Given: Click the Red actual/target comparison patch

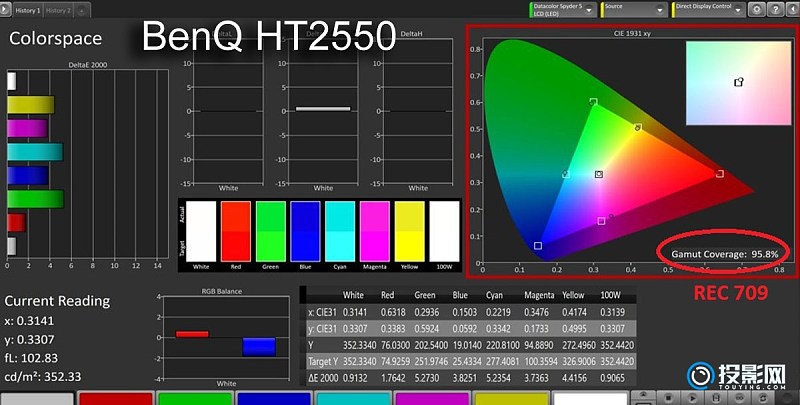Looking at the screenshot, I should (x=236, y=232).
